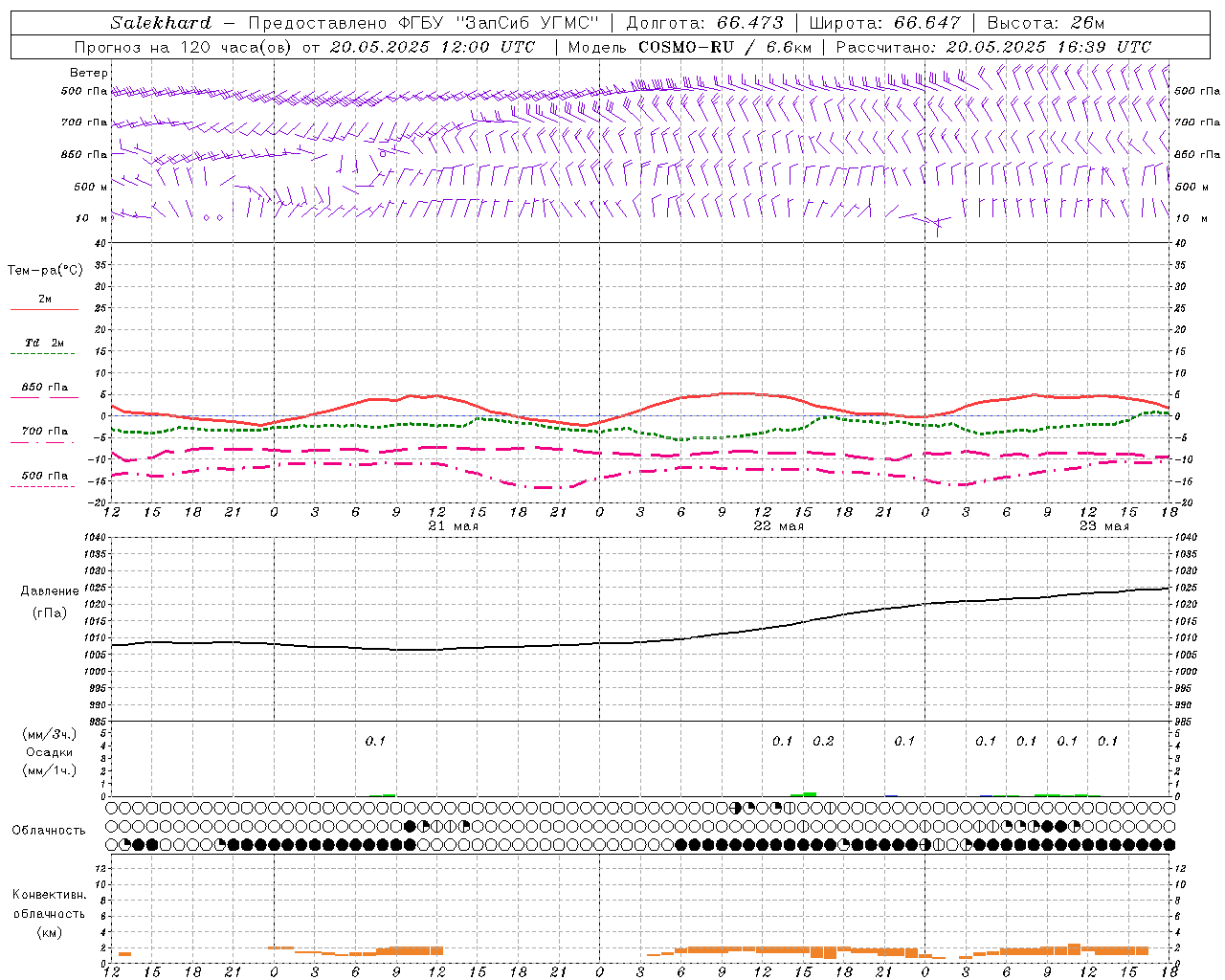Click 1040 on left pressure axis
Screen dimensions: 1225x980
coord(93,538)
